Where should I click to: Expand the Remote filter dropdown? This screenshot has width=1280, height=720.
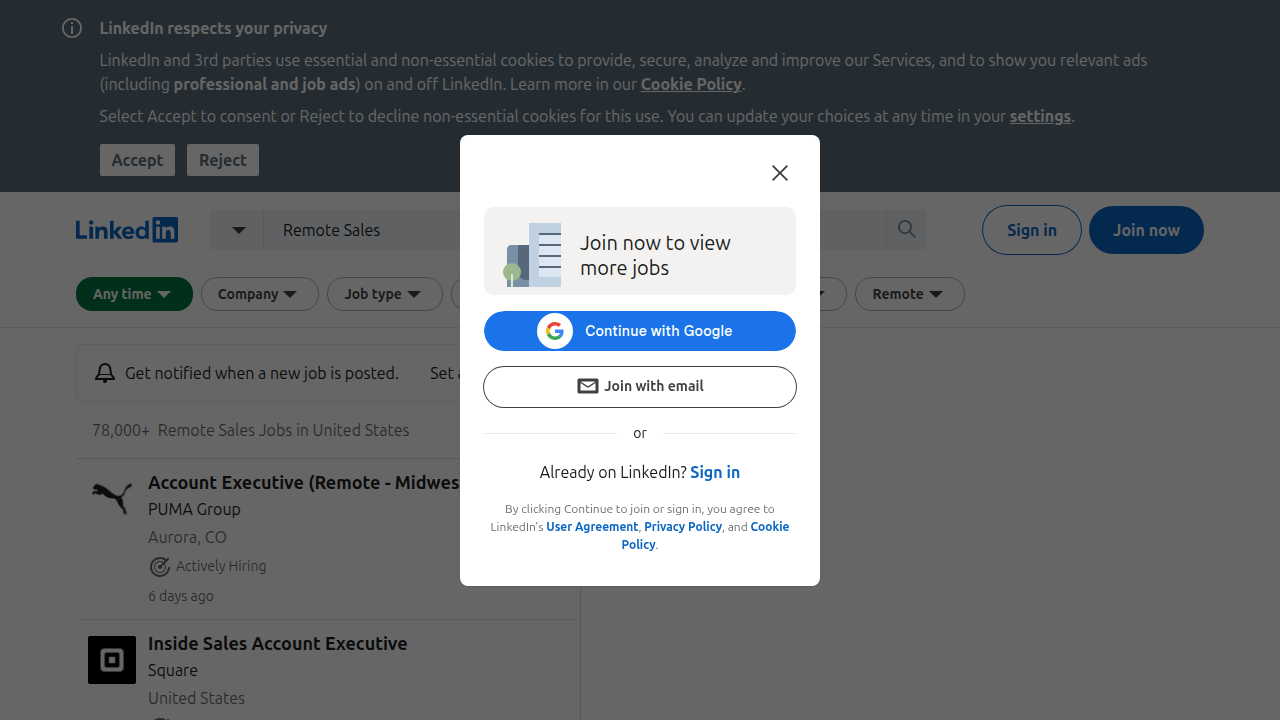[x=910, y=294]
